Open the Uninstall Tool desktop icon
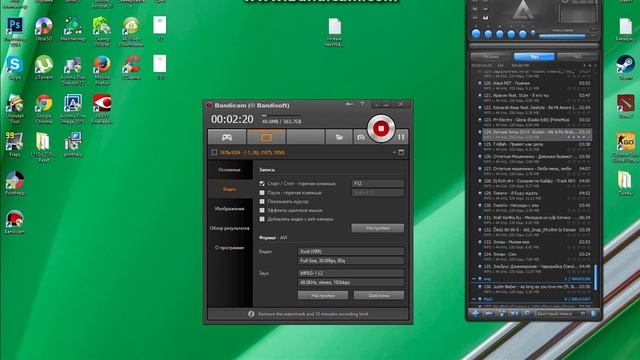This screenshot has height=360, width=640. (x=15, y=109)
